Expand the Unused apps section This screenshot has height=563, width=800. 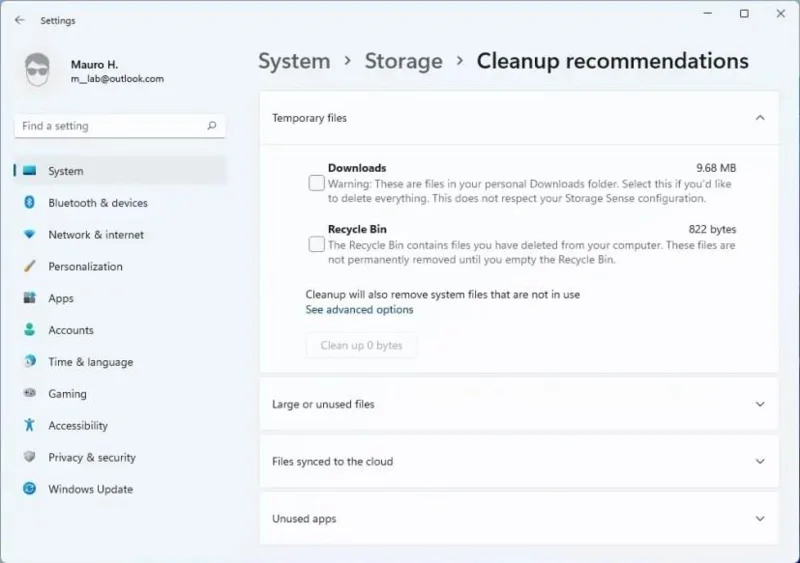(760, 519)
